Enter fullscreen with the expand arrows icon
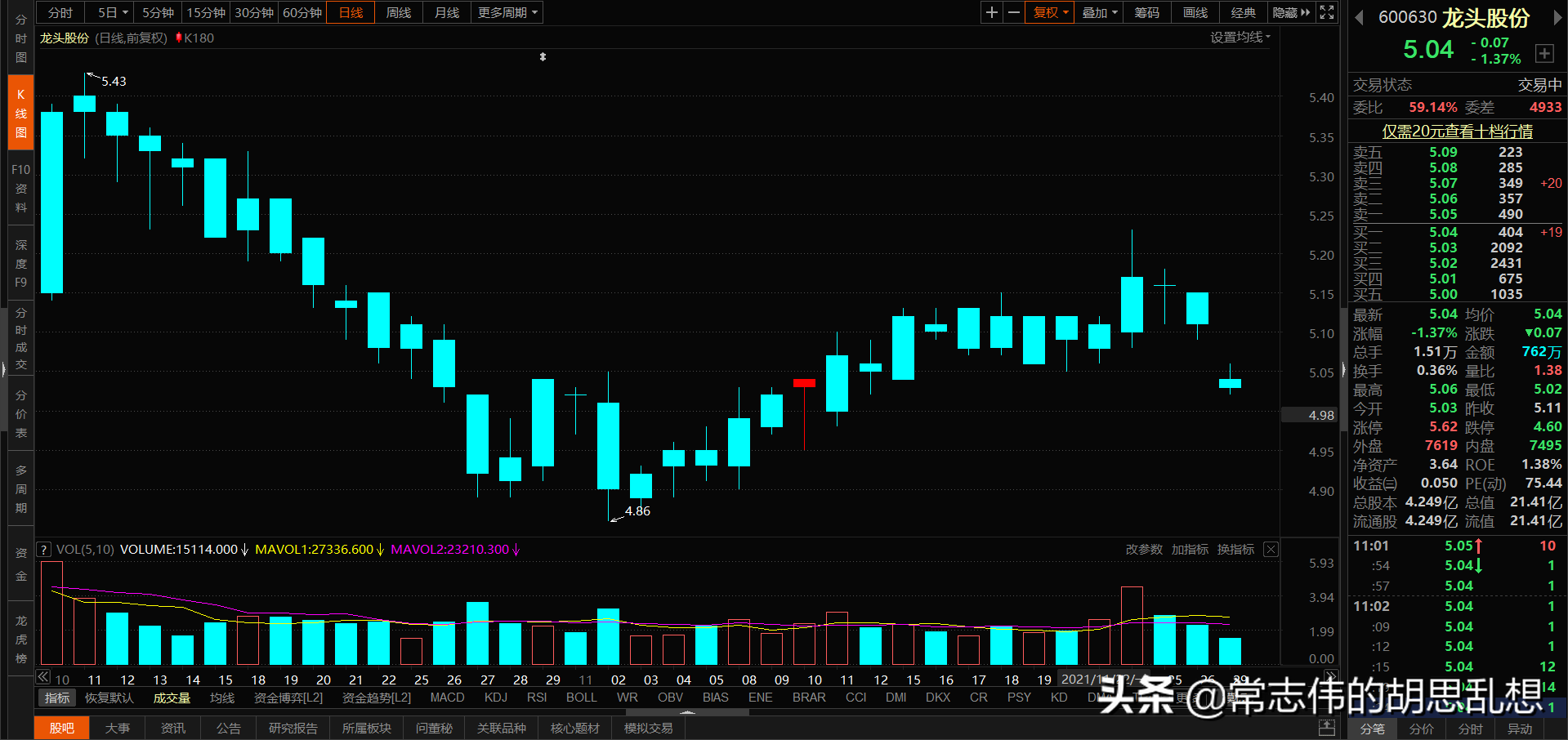The width and height of the screenshot is (1568, 740). click(1326, 12)
